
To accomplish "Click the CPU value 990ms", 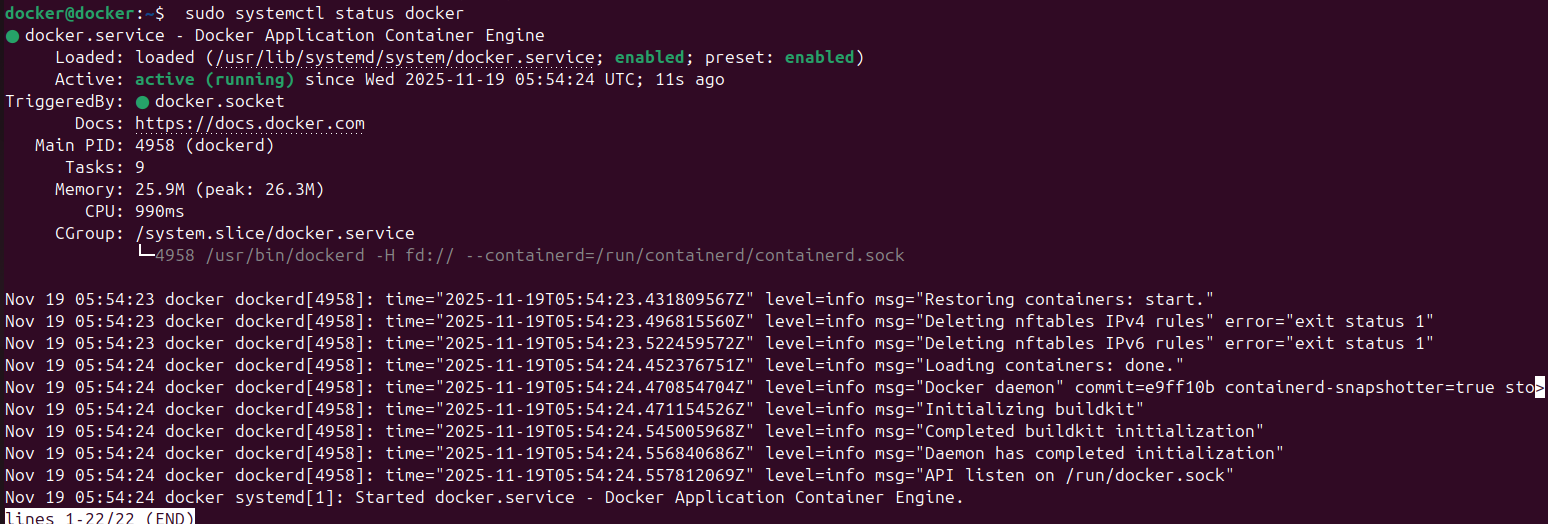I will (x=159, y=212).
